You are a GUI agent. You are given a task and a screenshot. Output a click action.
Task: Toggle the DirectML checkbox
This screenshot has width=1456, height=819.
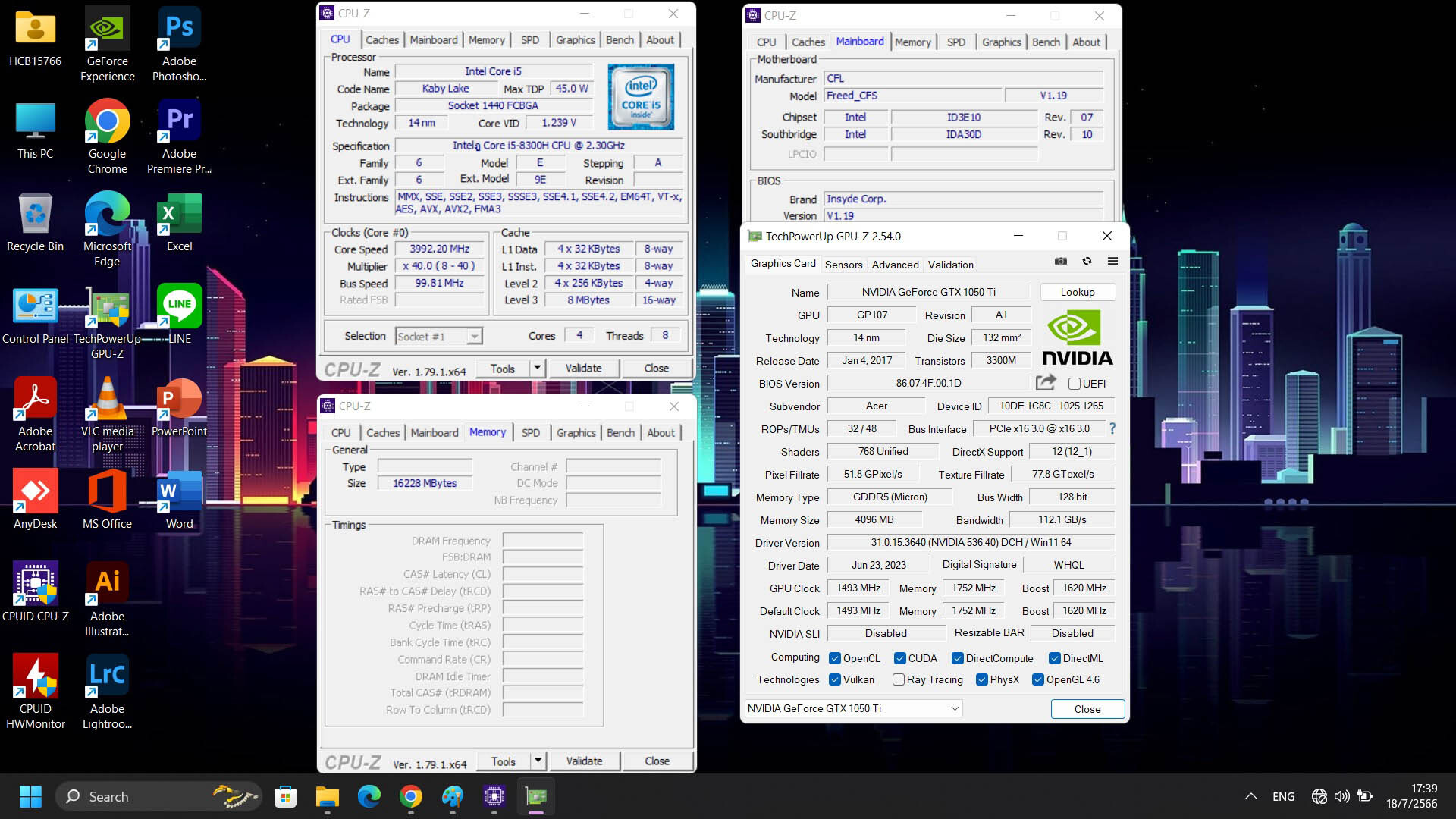[1055, 658]
